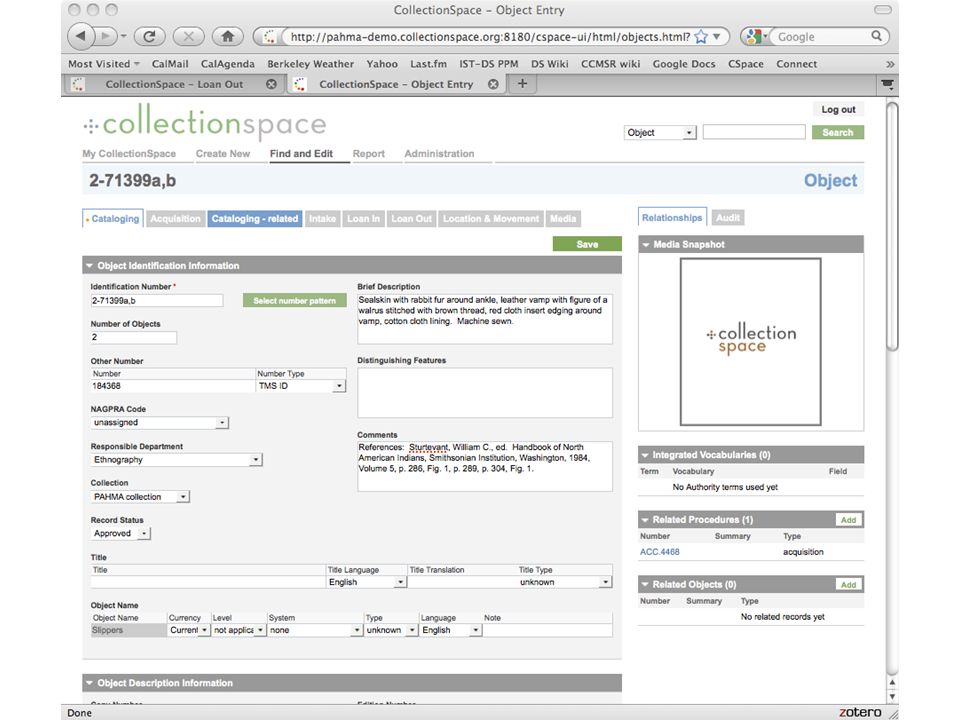Click the page vertical scrollbar thumb

tap(892, 227)
